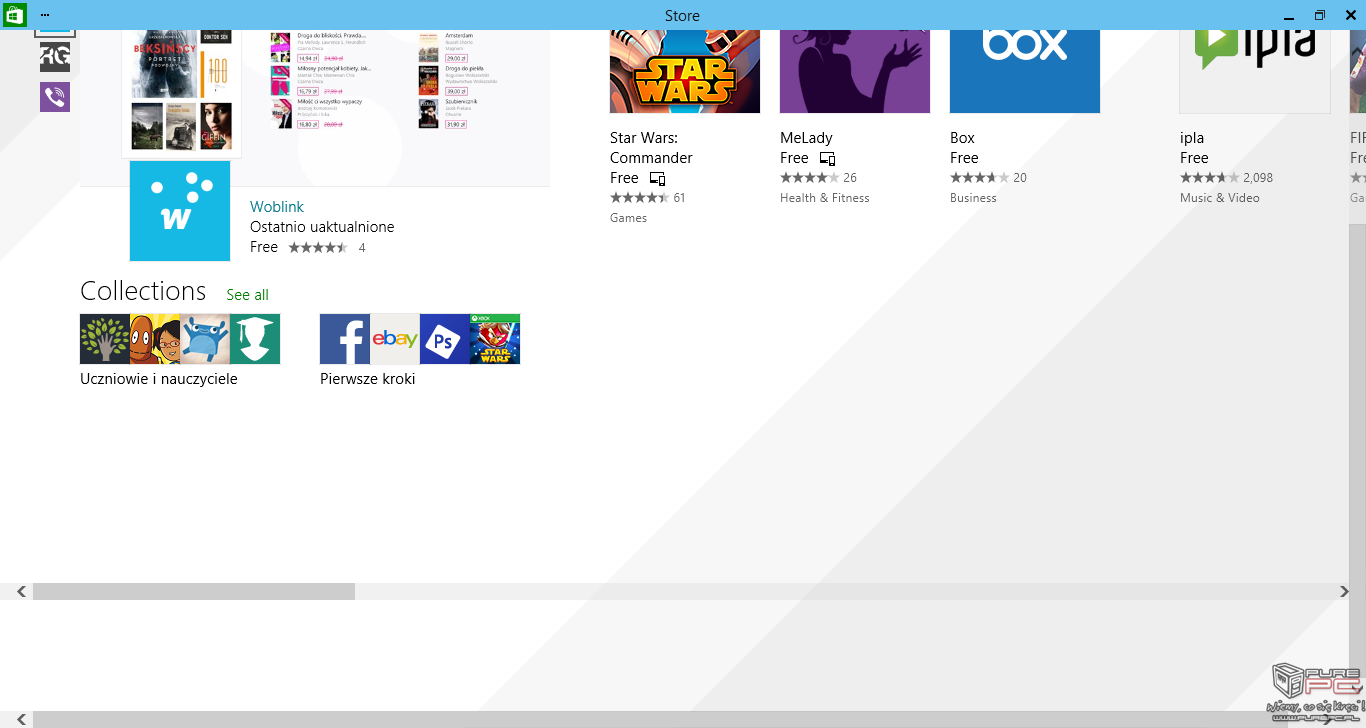
Task: Click the bottom window scrollbar left arrow
Action: (21, 720)
